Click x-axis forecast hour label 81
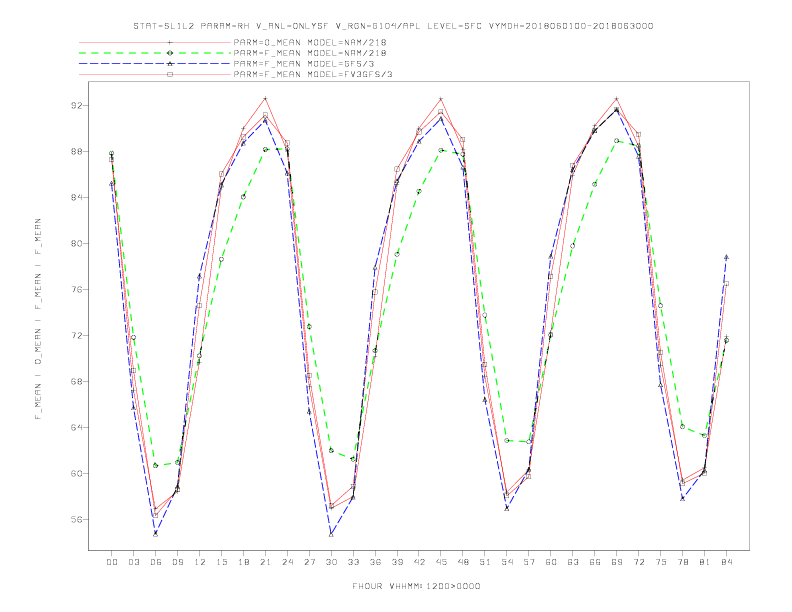 coord(705,562)
